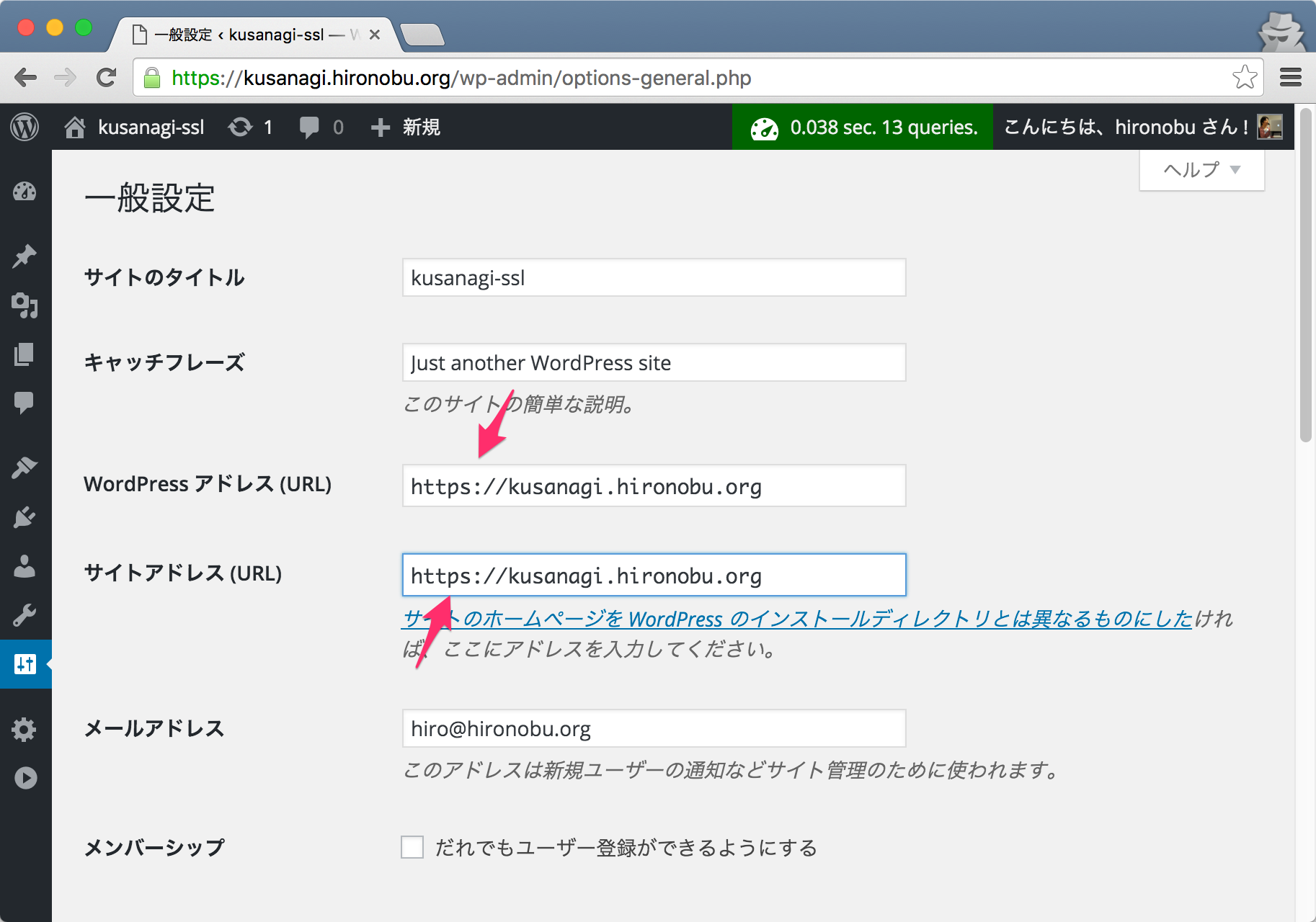Visit kusanagi-ssl site home icon

(75, 127)
